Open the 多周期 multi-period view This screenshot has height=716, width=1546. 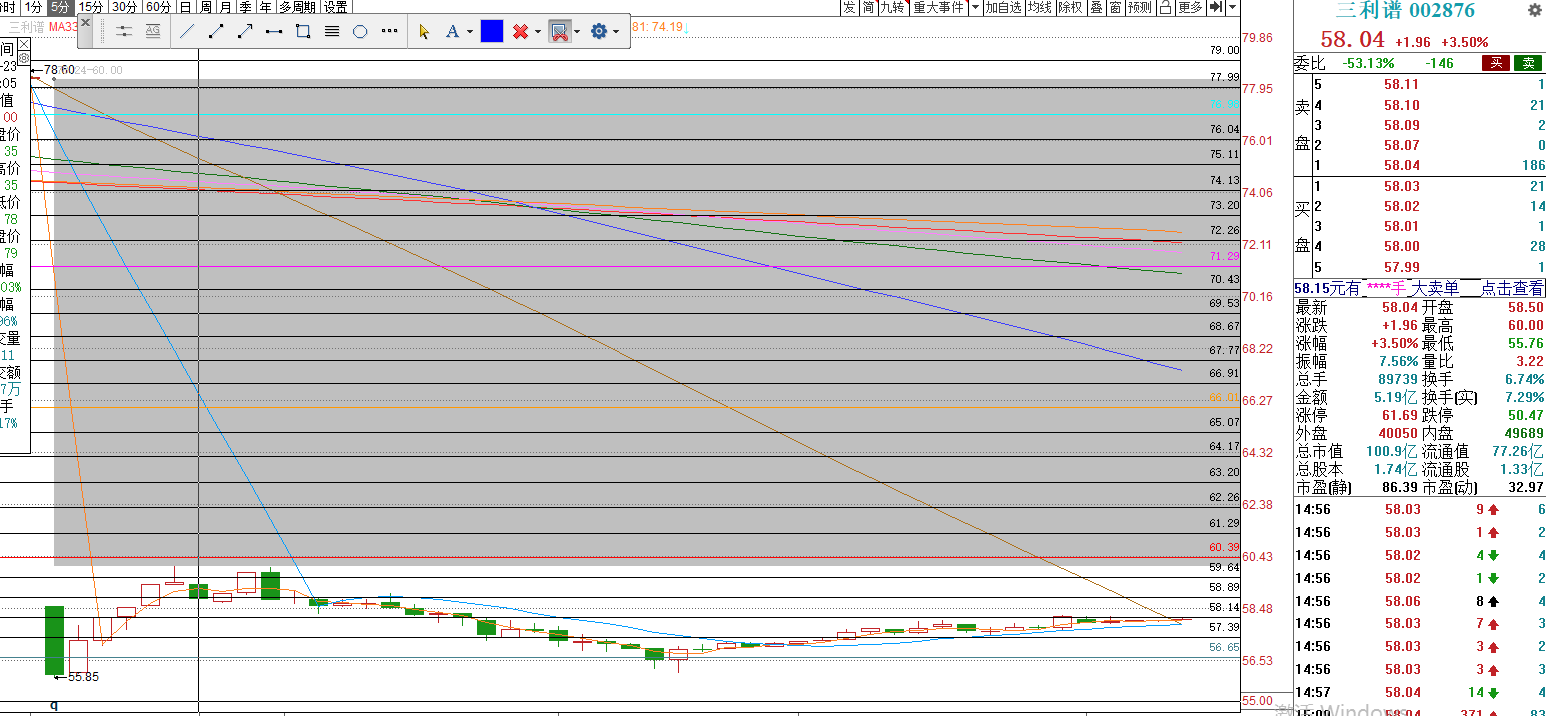(297, 7)
